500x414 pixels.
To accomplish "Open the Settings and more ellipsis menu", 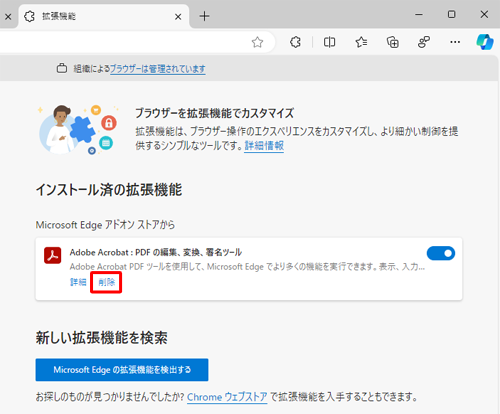I will click(x=455, y=42).
